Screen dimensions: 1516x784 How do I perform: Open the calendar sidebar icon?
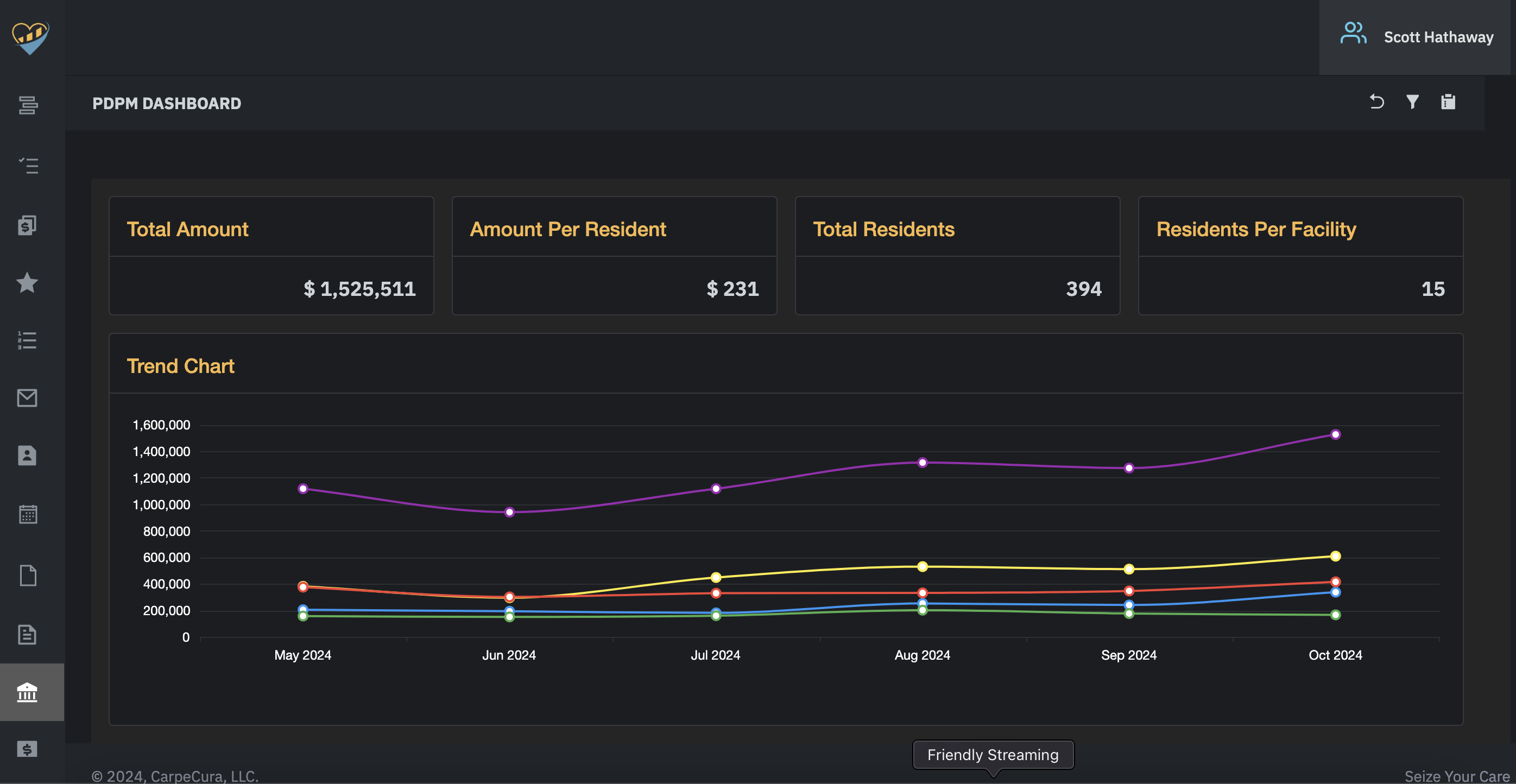pyautogui.click(x=28, y=514)
